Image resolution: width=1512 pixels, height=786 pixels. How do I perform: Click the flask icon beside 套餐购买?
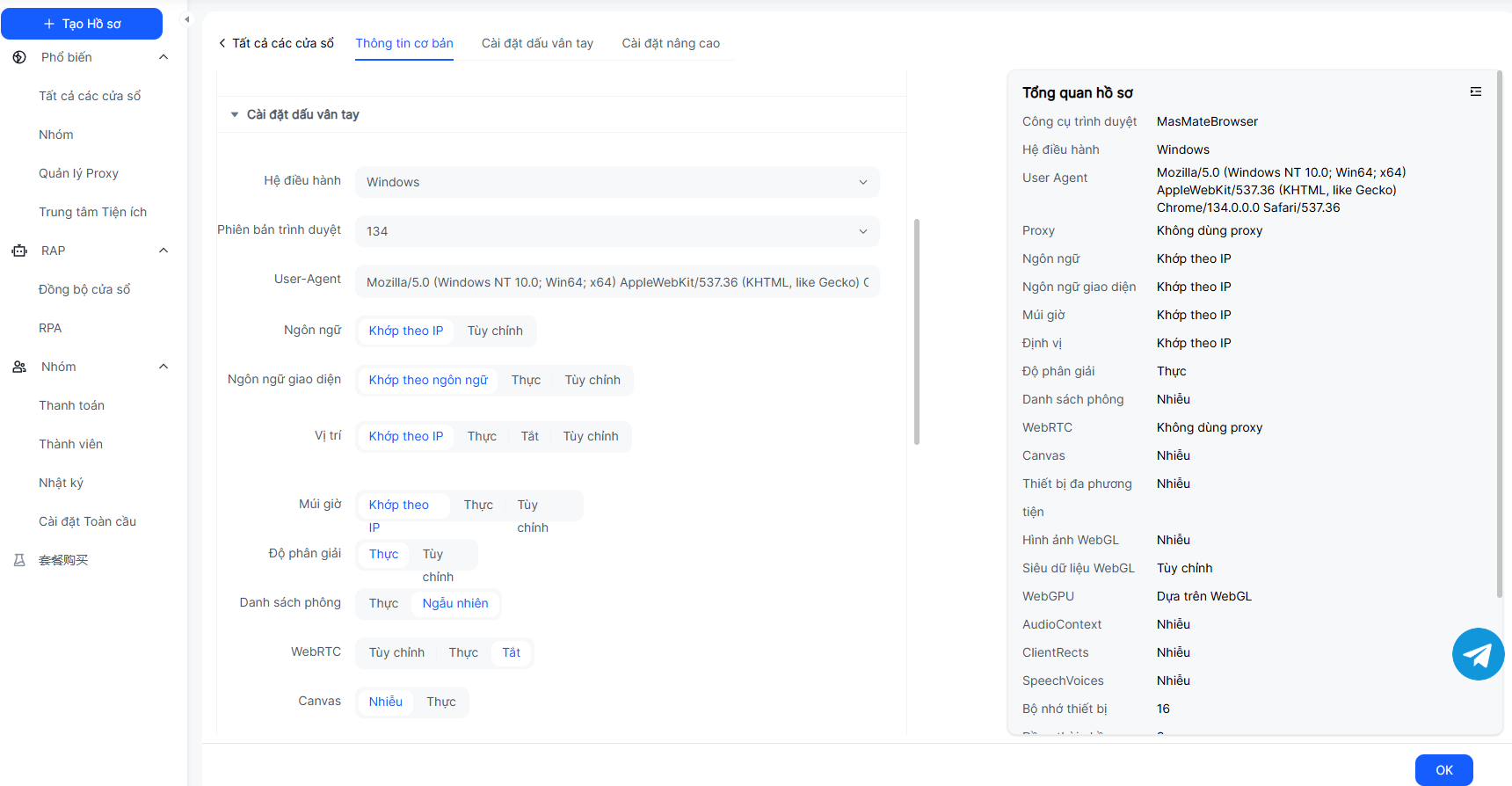pyautogui.click(x=19, y=560)
